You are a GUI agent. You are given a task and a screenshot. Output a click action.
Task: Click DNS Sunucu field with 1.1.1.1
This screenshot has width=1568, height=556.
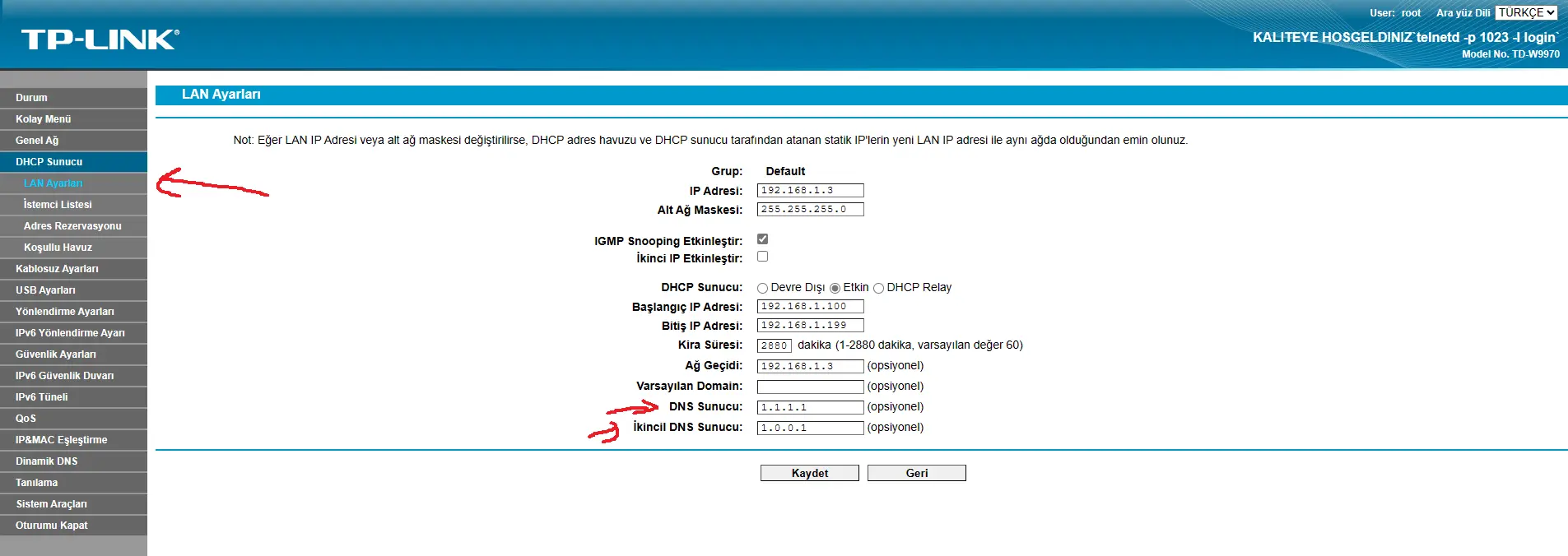(811, 408)
